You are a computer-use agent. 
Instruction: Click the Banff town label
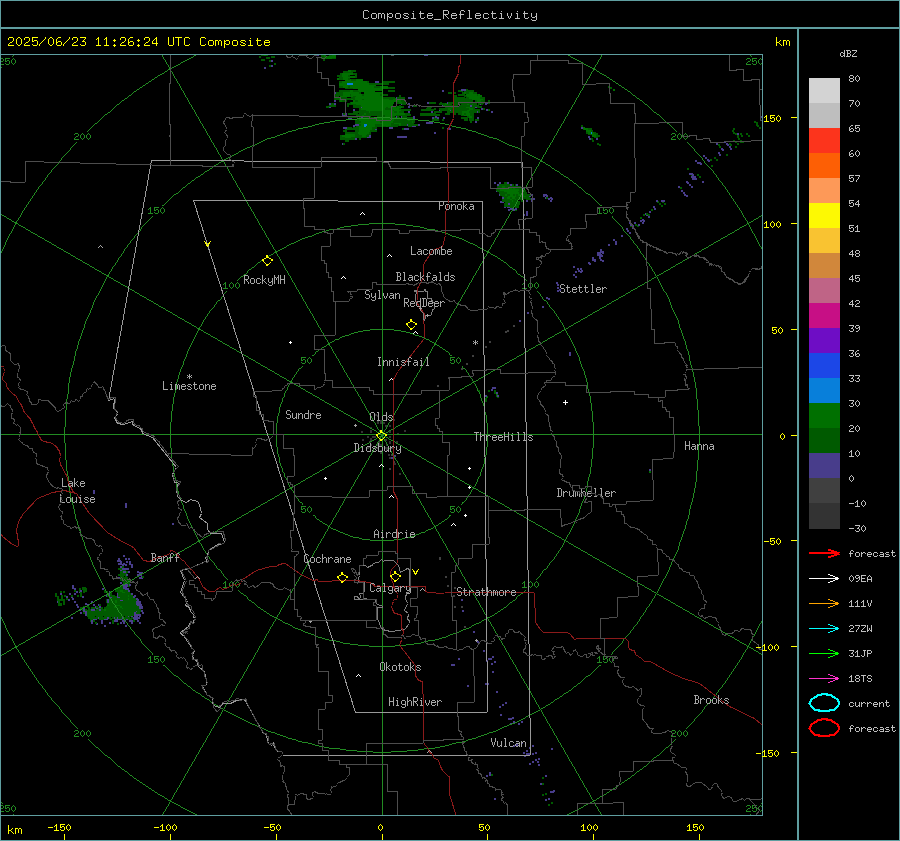tap(165, 557)
